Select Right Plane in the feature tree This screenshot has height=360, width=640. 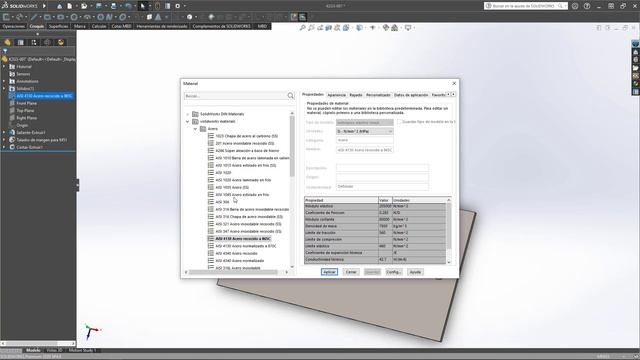(27, 118)
